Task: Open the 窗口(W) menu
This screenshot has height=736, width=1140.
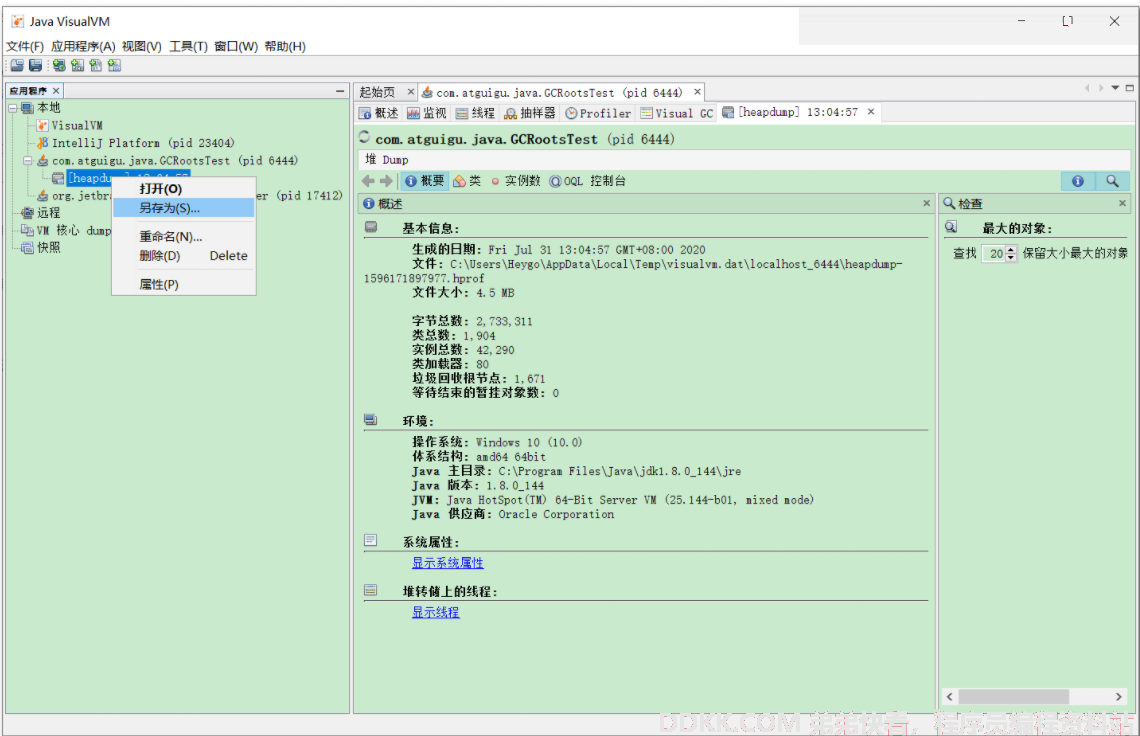Action: click(236, 47)
